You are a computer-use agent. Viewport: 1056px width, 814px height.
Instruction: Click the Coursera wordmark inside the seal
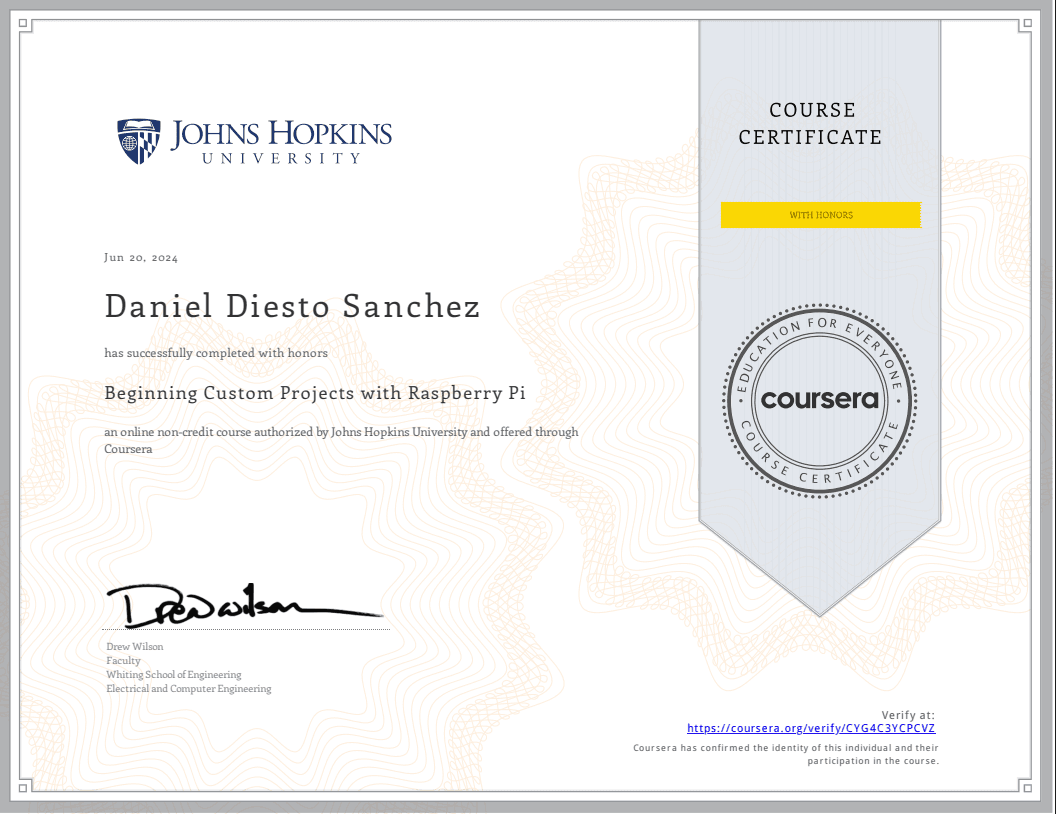(819, 399)
